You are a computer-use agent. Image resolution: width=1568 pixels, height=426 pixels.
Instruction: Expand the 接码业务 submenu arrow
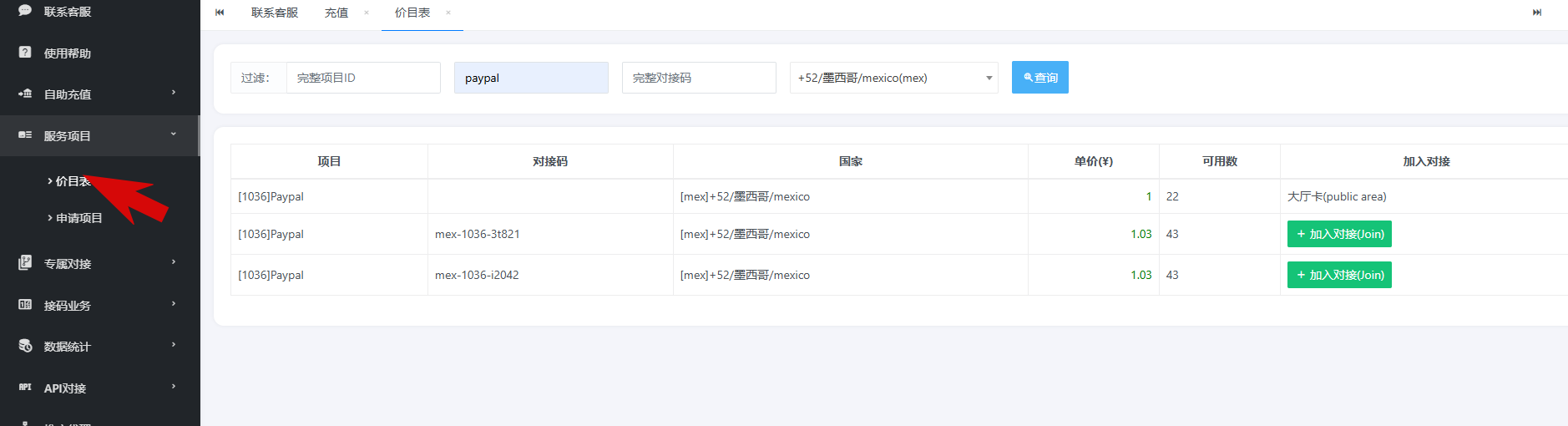(x=174, y=304)
